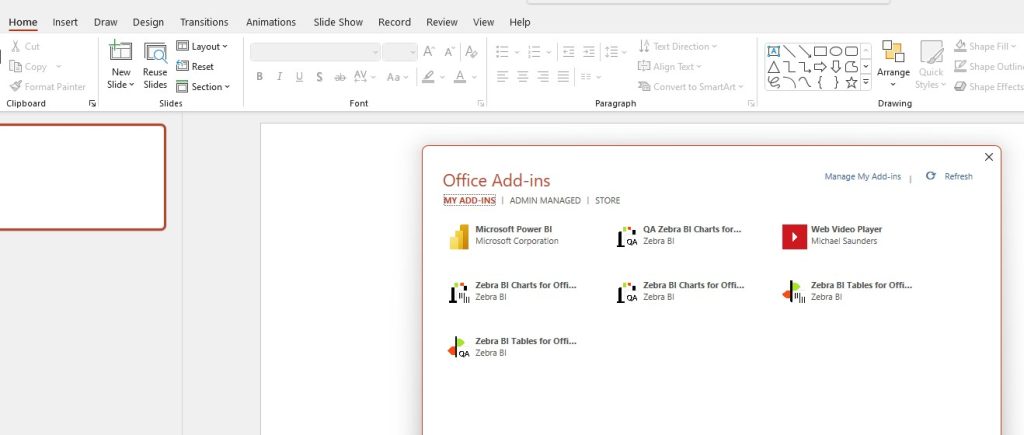Click Convert to SmartArt button
This screenshot has width=1024, height=435.
[x=690, y=86]
